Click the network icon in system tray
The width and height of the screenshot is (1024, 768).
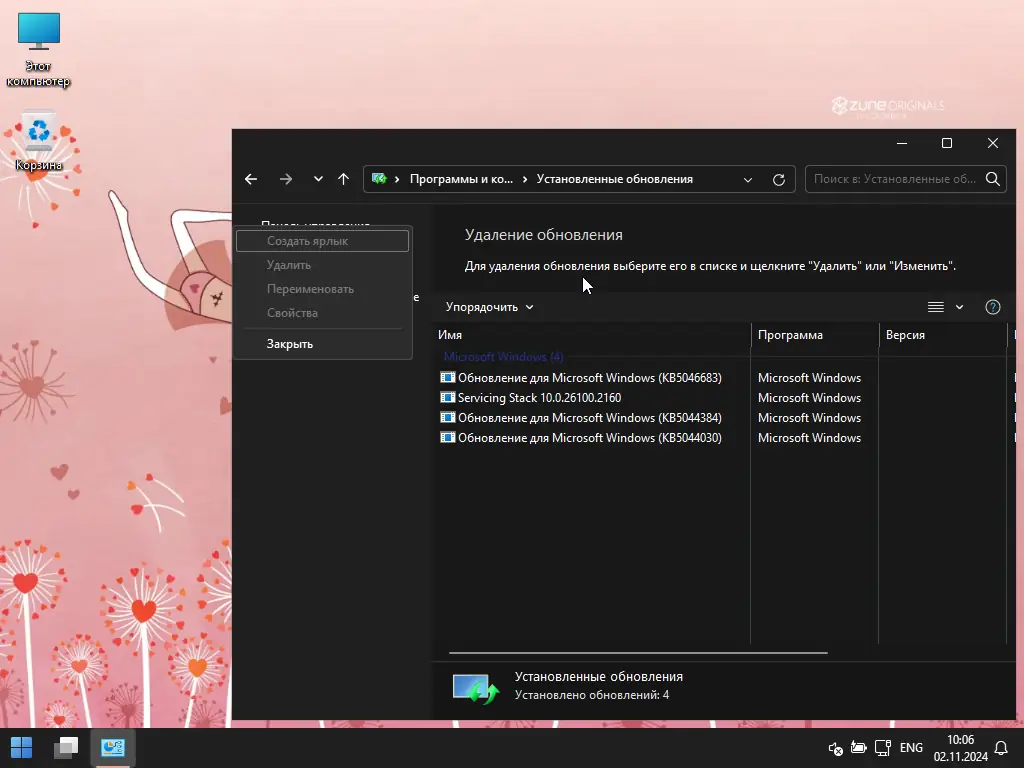coord(882,748)
